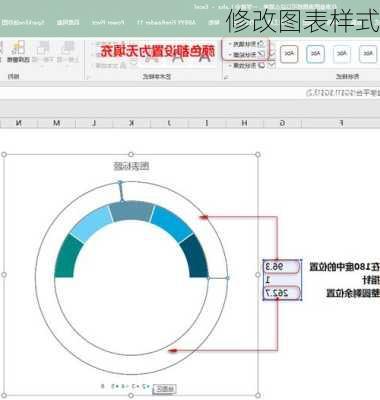The image size is (380, 400).
Task: Switch to the 百度网盘 tab
Action: click(68, 22)
